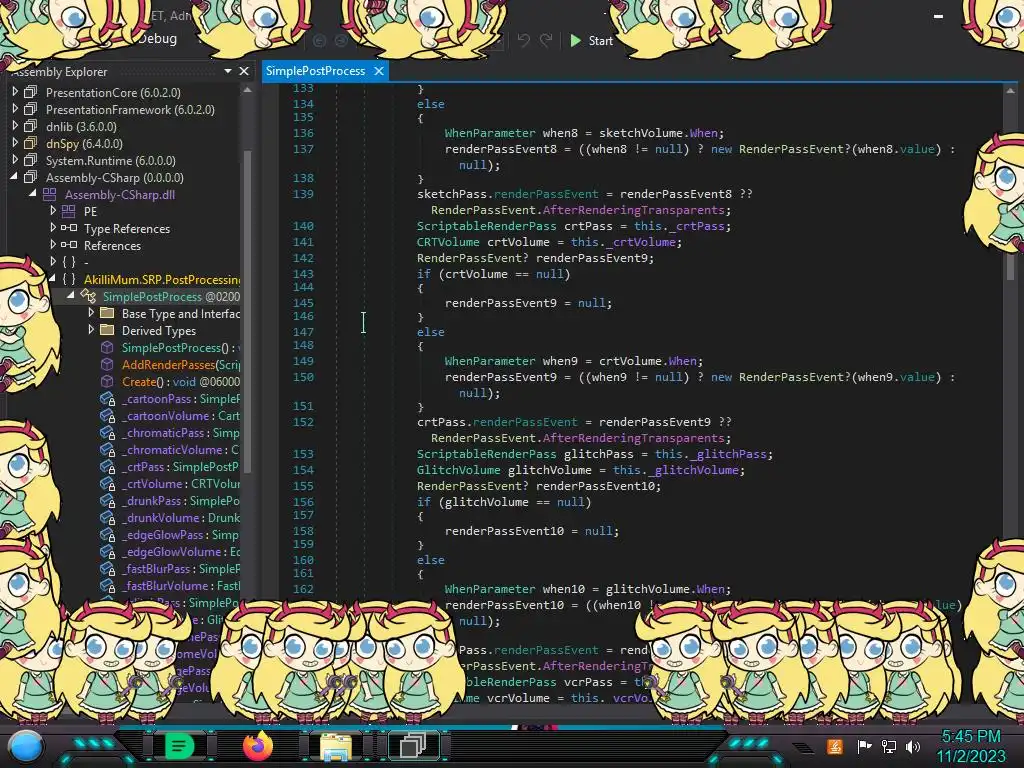The image size is (1024, 768).
Task: Open Firefox from the taskbar
Action: 257,745
